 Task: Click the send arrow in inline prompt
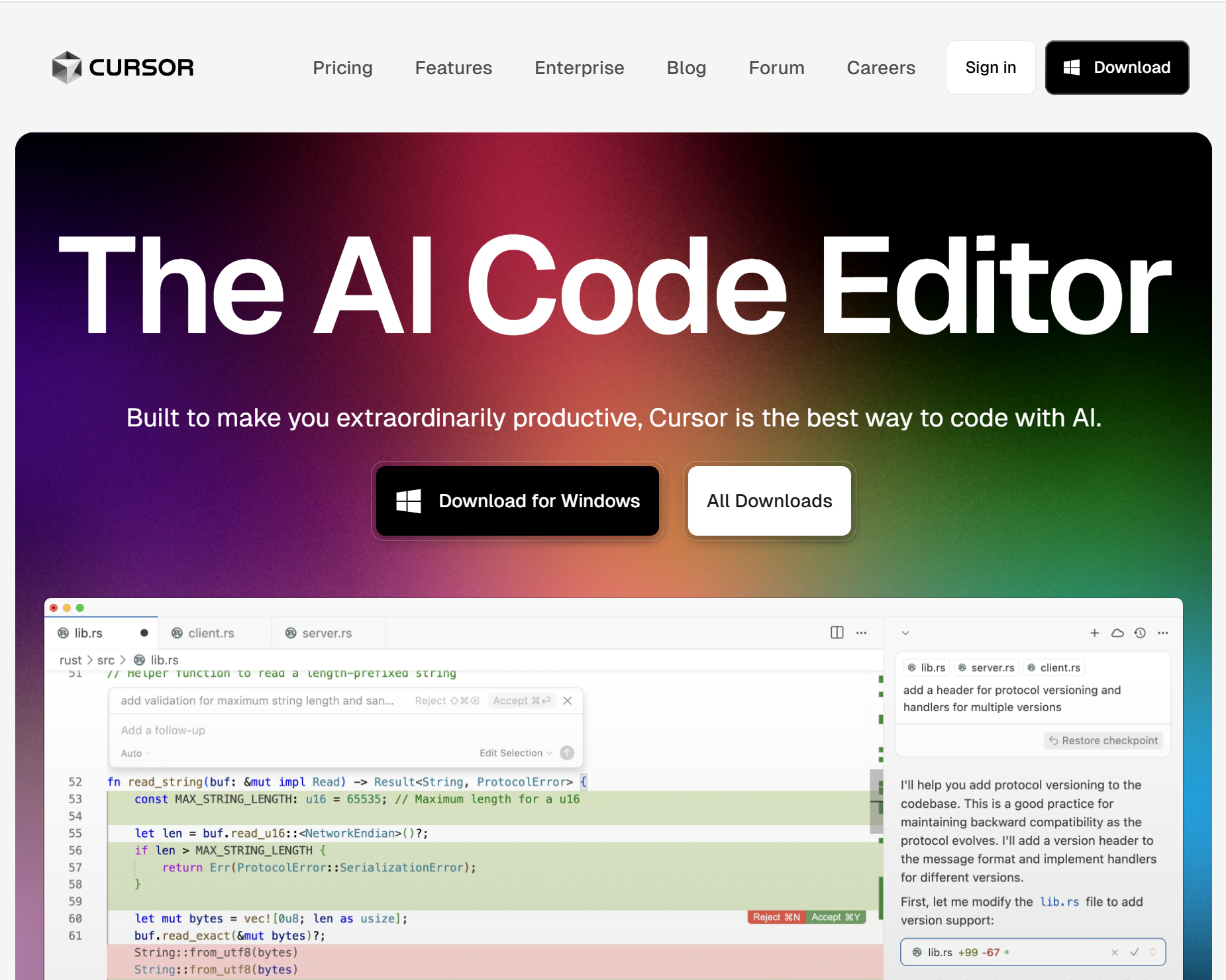coord(567,753)
